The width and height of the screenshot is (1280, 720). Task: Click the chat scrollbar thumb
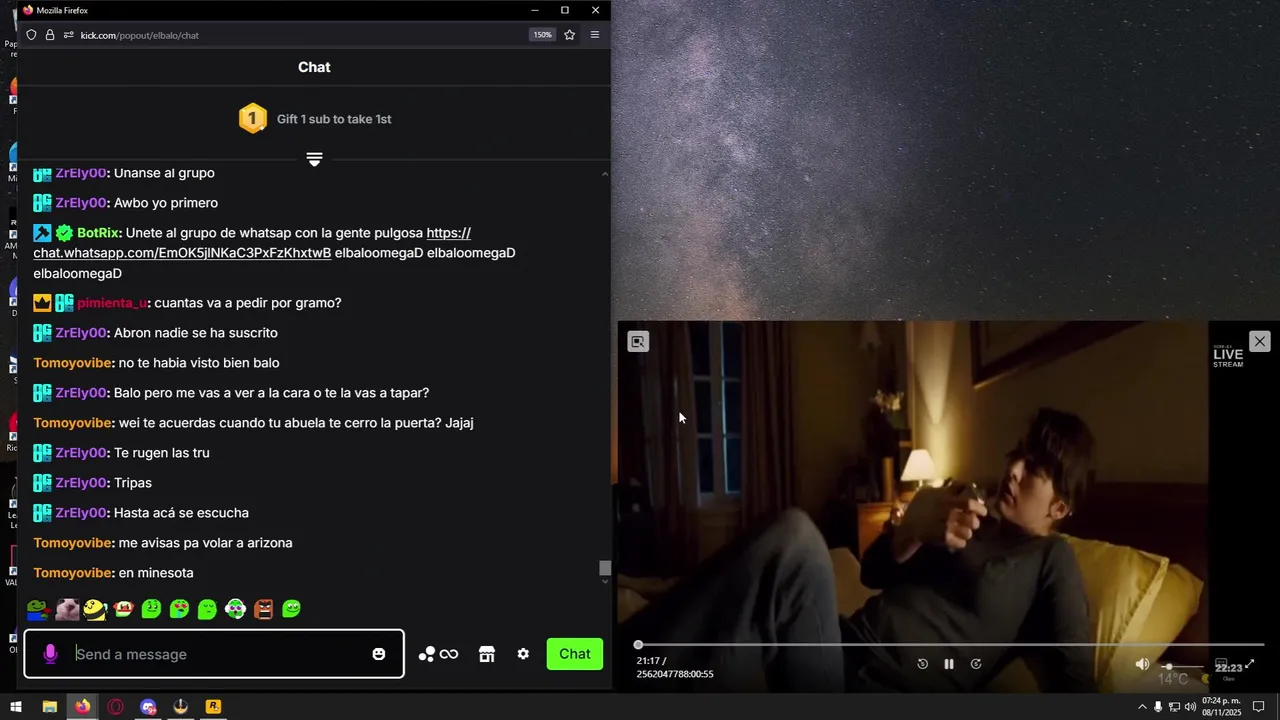(x=605, y=568)
